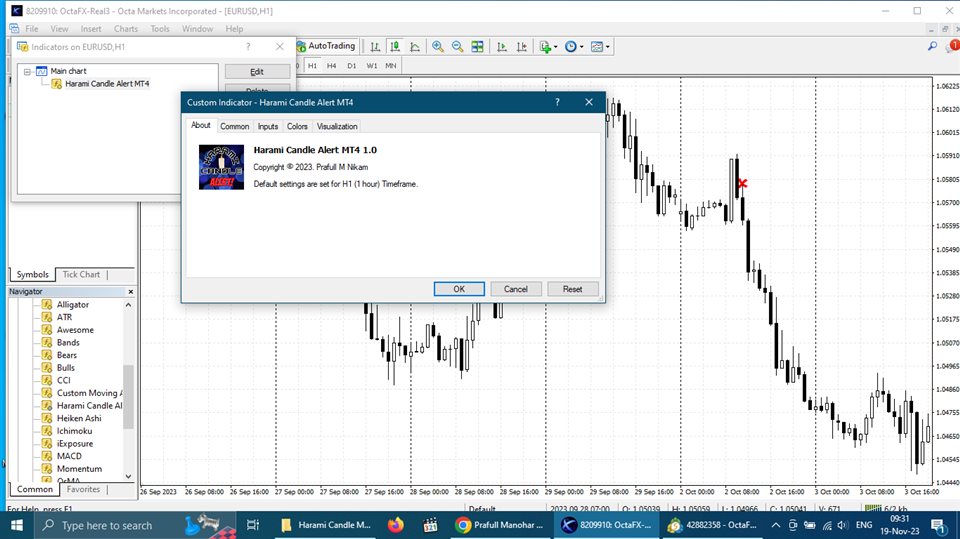
Task: Open Windows Start menu
Action: [x=17, y=525]
